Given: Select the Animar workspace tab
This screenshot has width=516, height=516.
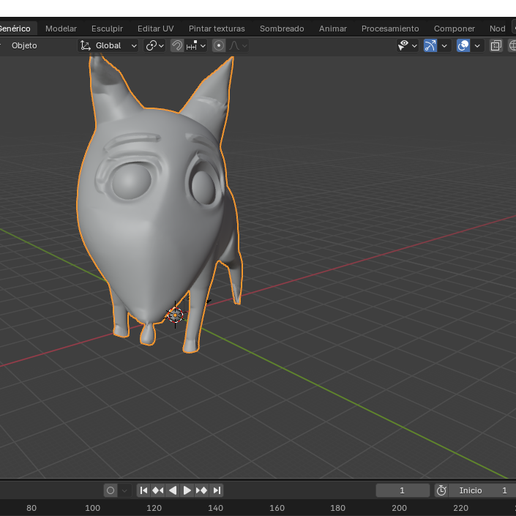Looking at the screenshot, I should 333,29.
